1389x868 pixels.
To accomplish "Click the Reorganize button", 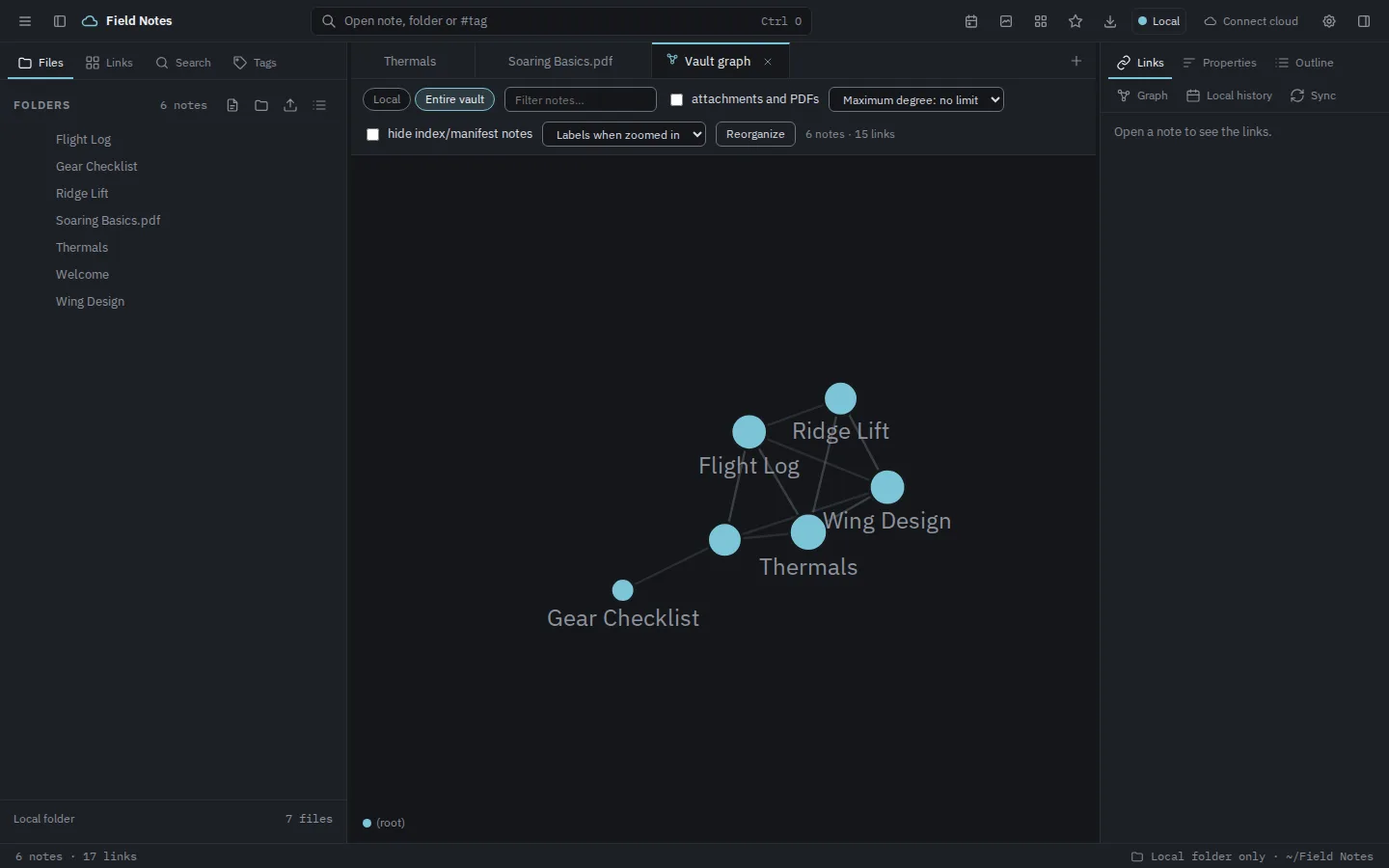I will tap(755, 134).
